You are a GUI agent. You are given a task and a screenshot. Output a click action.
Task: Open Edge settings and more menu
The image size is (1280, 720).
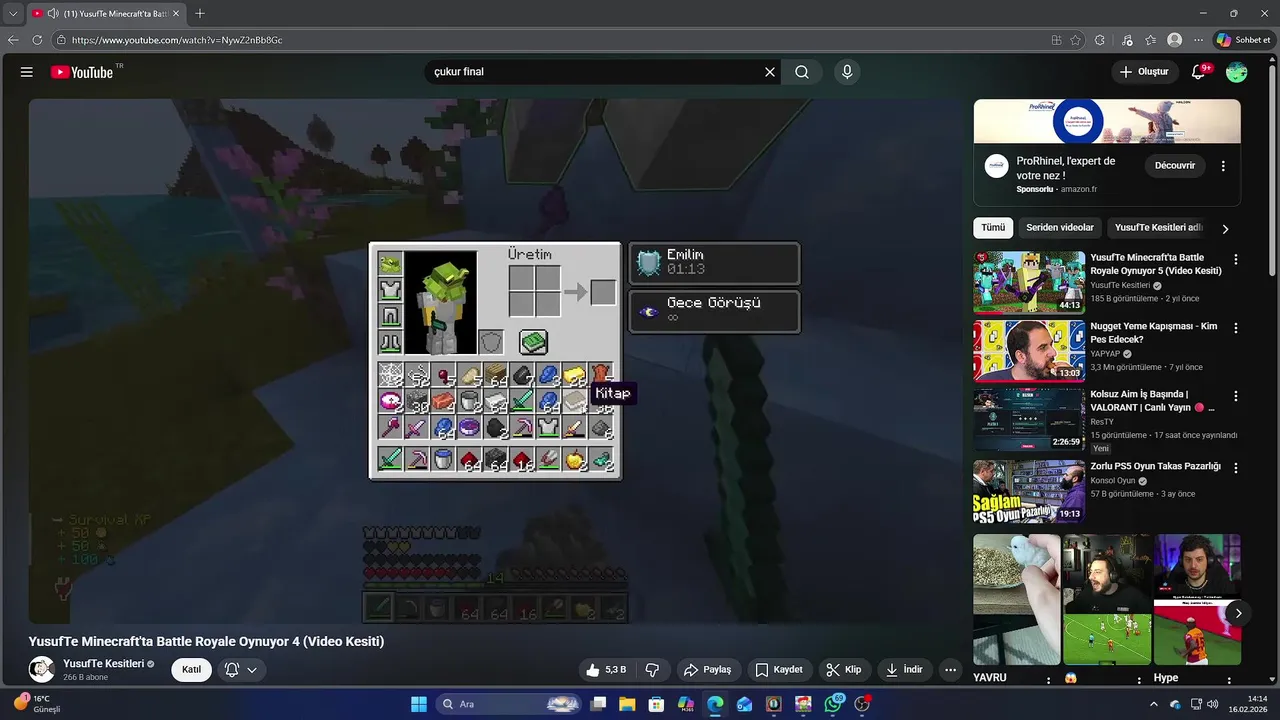pyautogui.click(x=1199, y=40)
